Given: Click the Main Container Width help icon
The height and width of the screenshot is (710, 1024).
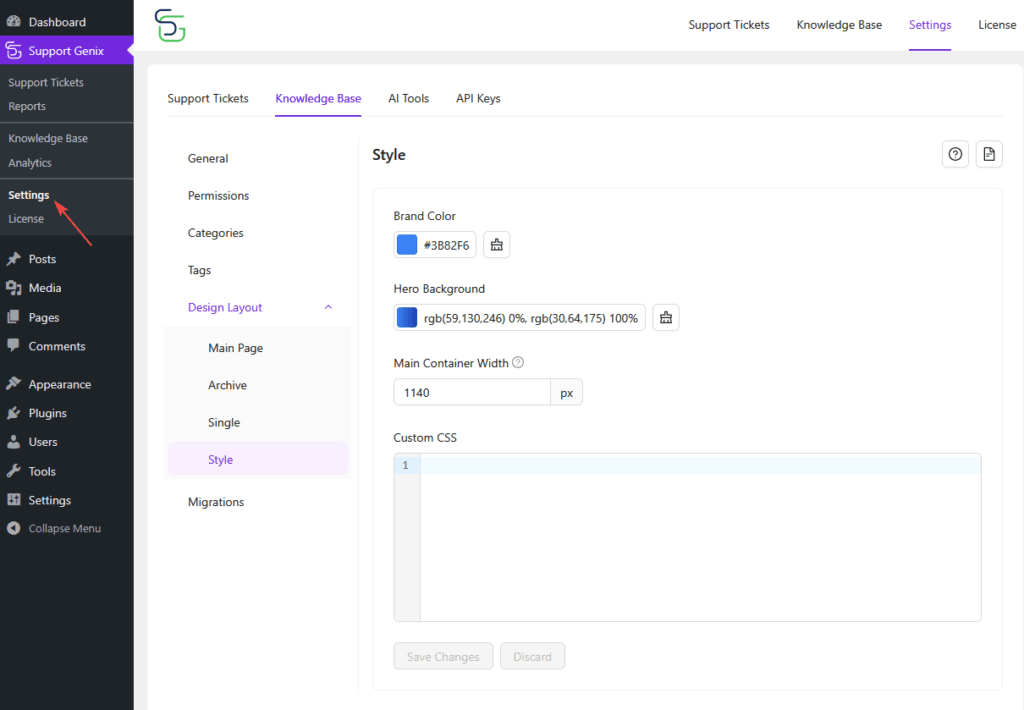Looking at the screenshot, I should [x=518, y=363].
